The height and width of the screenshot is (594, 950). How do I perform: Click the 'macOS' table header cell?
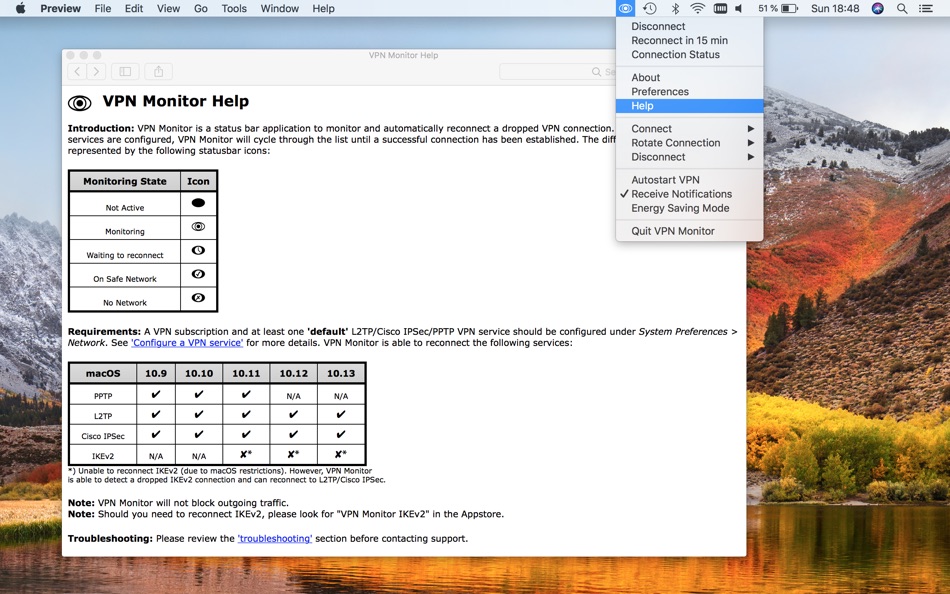103,373
